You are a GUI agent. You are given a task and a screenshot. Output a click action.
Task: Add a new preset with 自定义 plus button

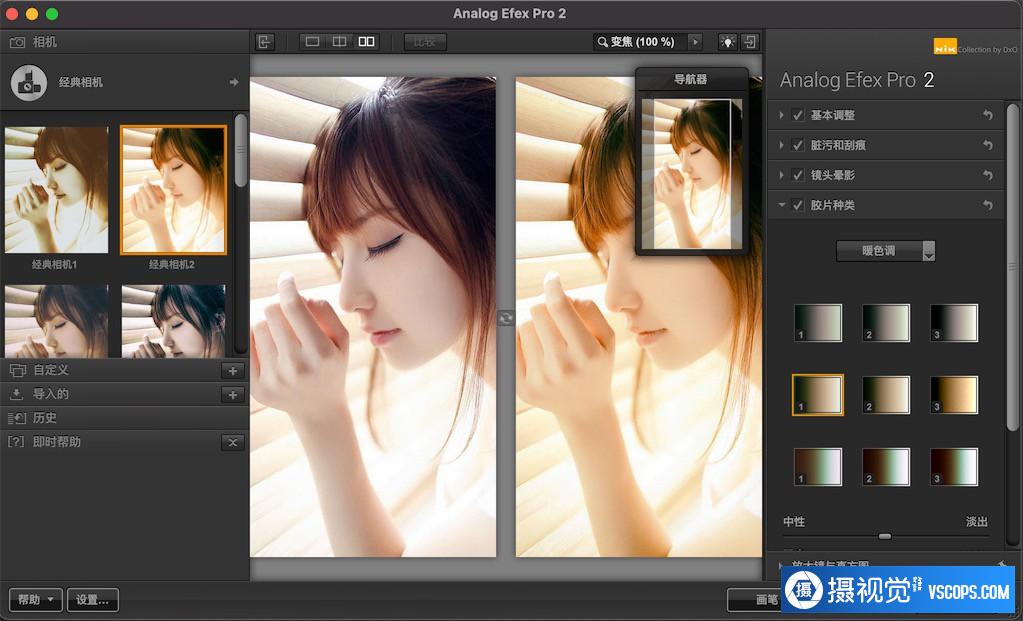coord(233,371)
